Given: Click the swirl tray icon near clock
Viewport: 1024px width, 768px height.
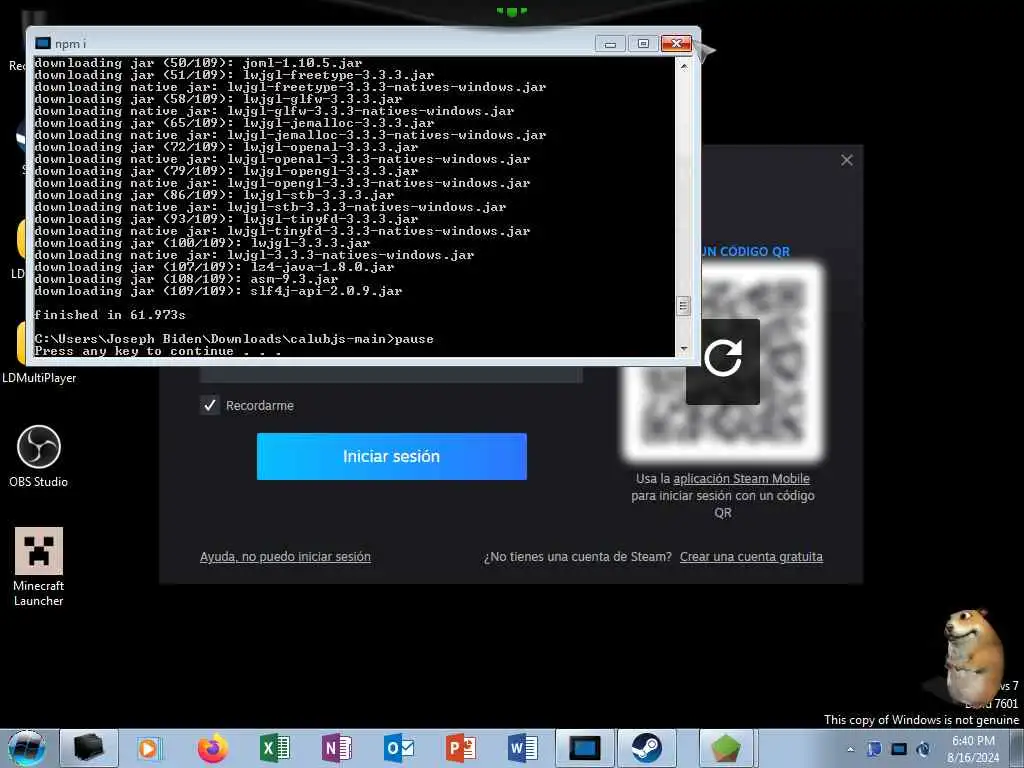Looking at the screenshot, I should coord(923,749).
